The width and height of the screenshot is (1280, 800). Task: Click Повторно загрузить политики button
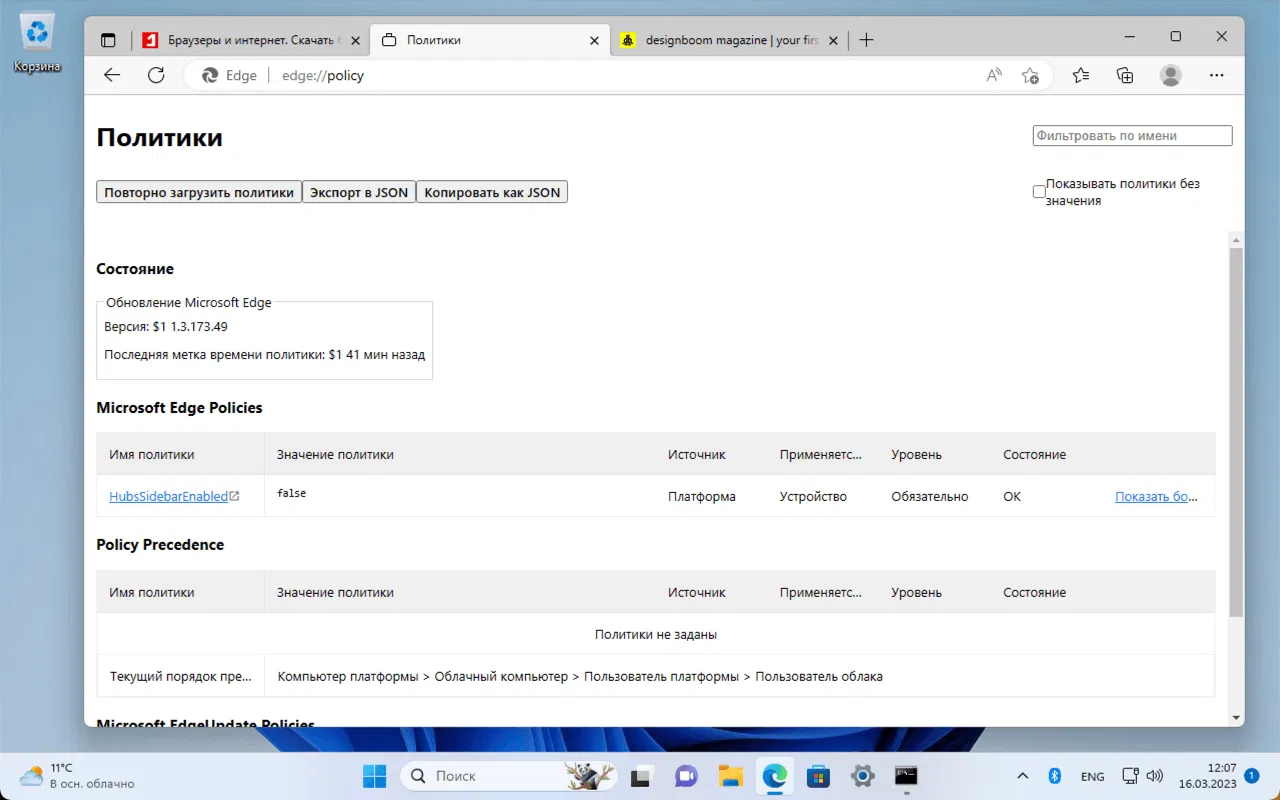(199, 192)
